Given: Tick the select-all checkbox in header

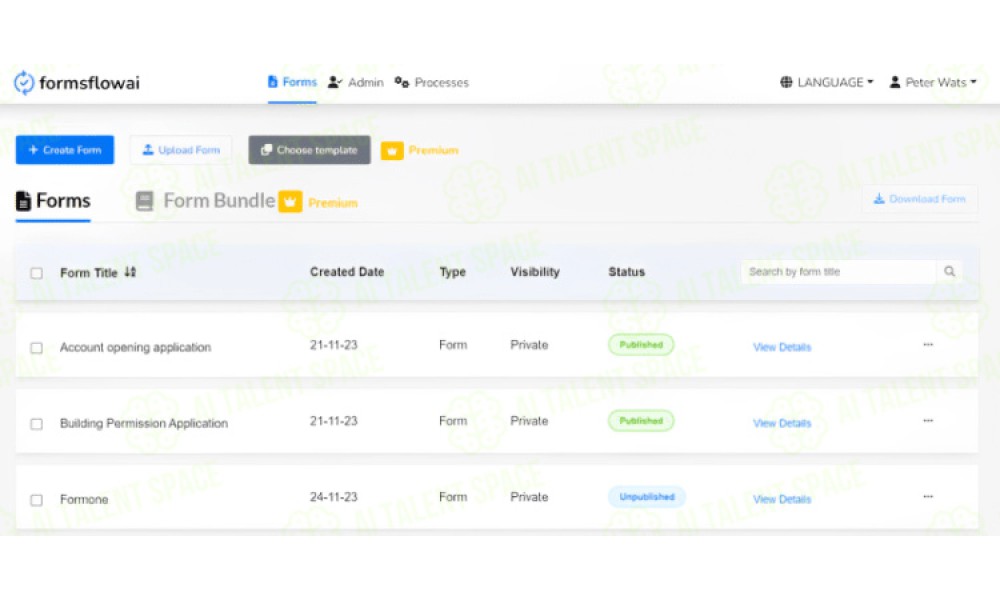Looking at the screenshot, I should click(x=37, y=273).
